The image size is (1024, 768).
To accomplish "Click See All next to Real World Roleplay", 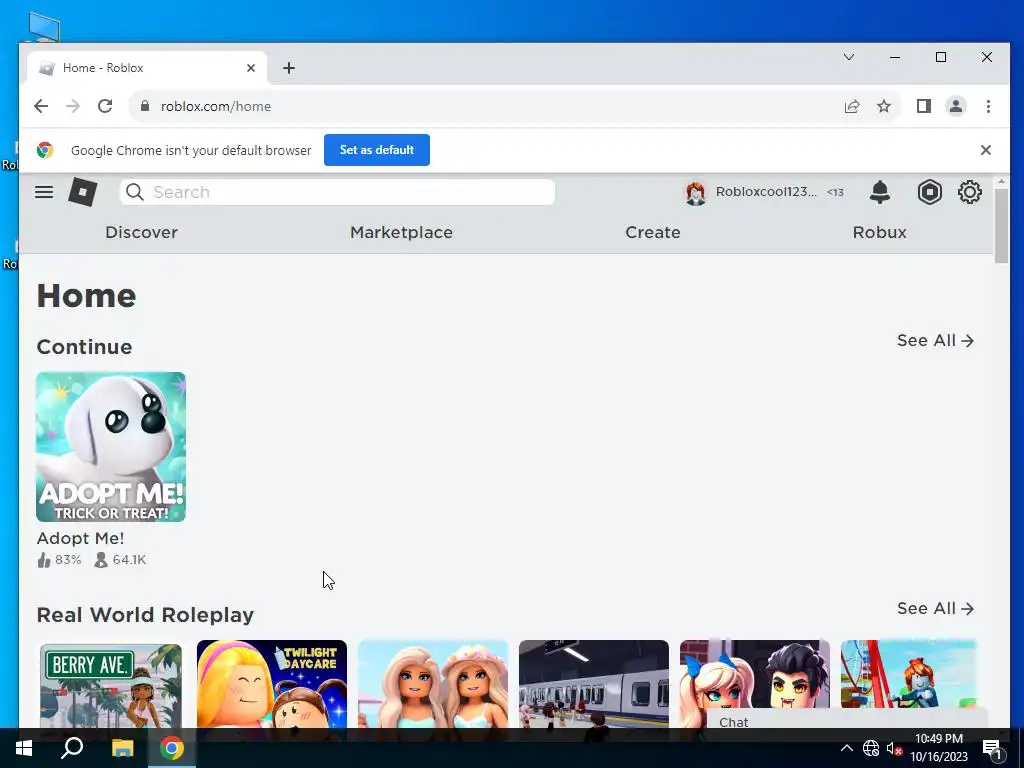I will (x=935, y=609).
